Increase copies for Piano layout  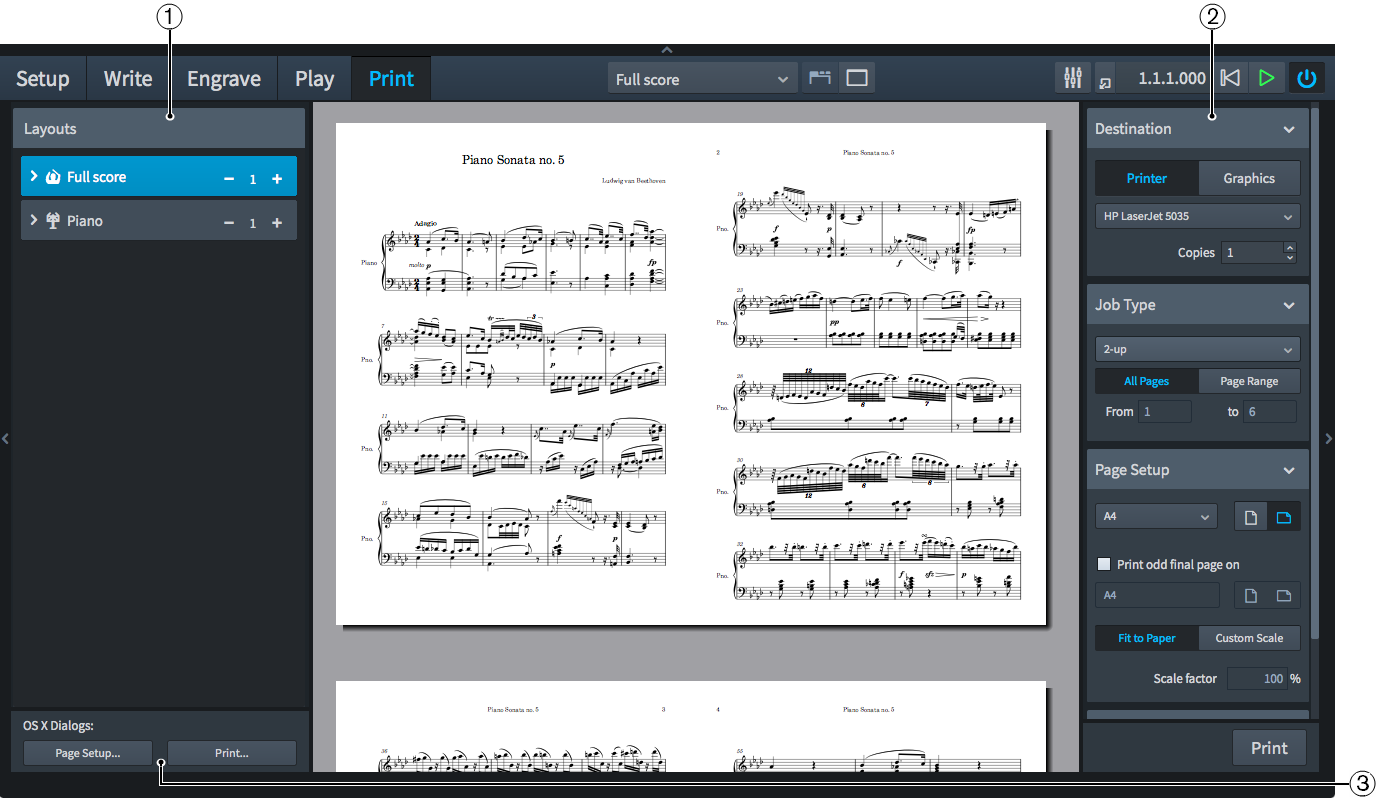pos(277,222)
